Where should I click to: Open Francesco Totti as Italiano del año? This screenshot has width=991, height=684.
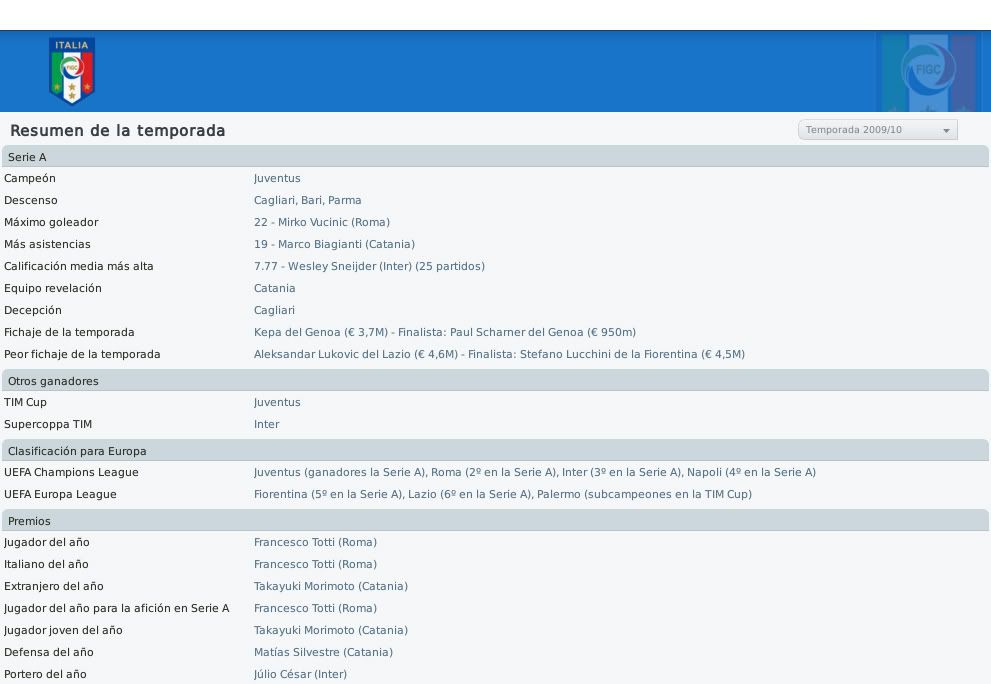pos(315,565)
